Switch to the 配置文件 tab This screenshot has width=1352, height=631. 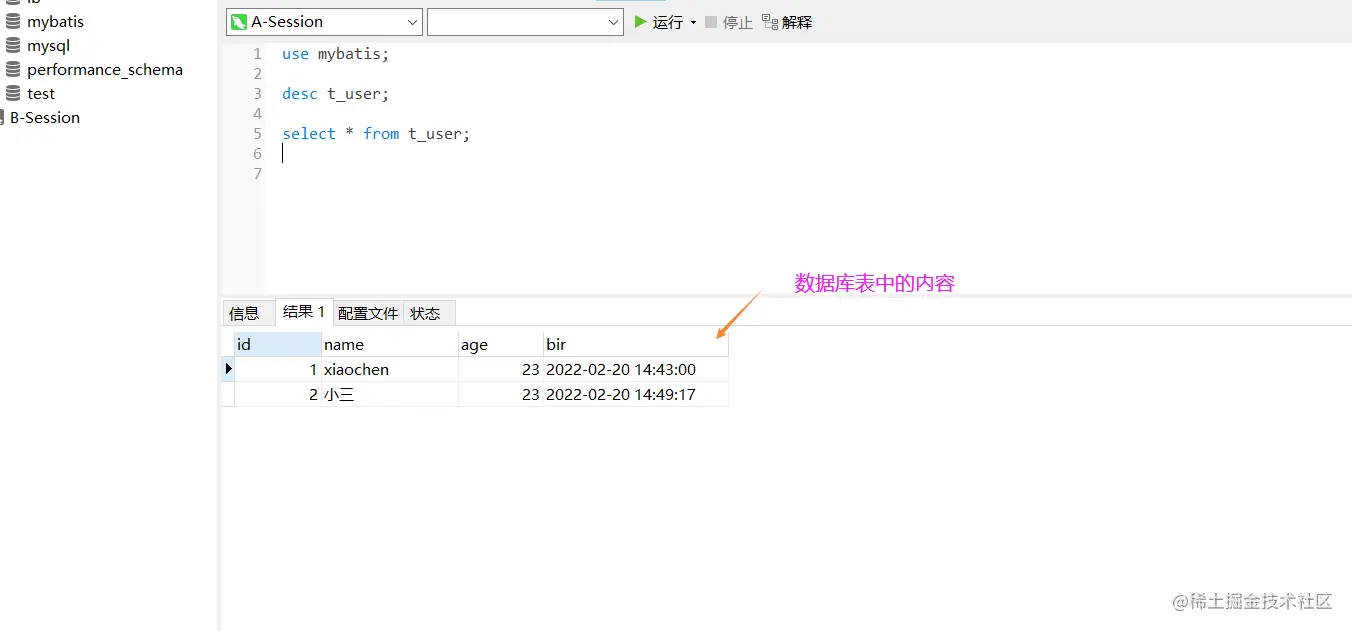(368, 313)
